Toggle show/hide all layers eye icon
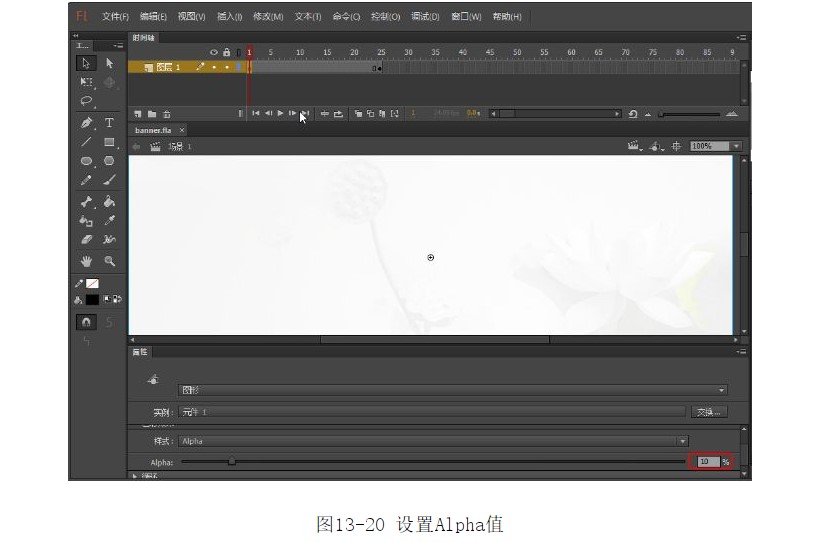The image size is (836, 542). click(x=213, y=52)
